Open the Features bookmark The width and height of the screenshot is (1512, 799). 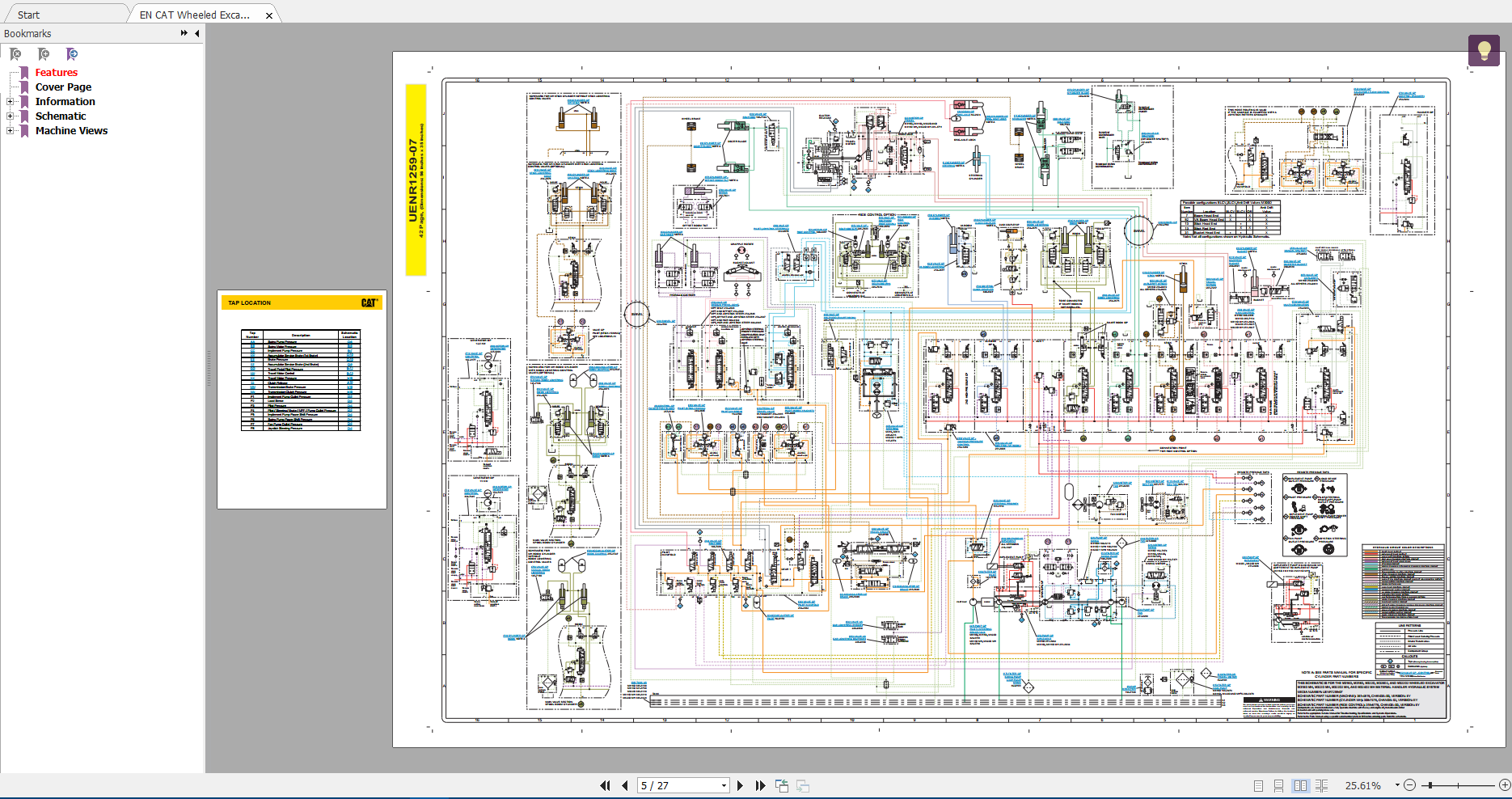(57, 73)
